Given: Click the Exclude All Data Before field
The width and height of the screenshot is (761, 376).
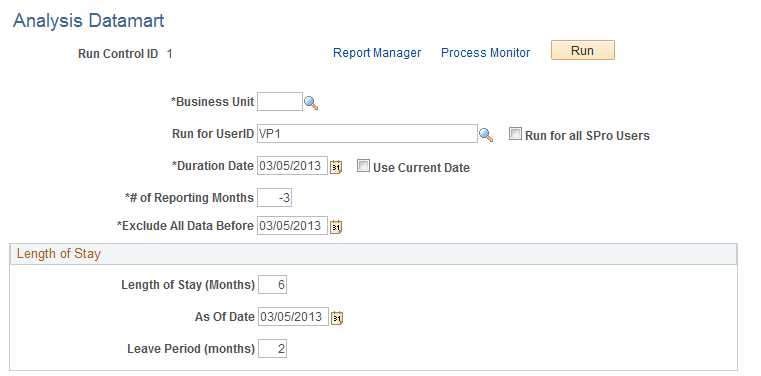Looking at the screenshot, I should [x=292, y=226].
